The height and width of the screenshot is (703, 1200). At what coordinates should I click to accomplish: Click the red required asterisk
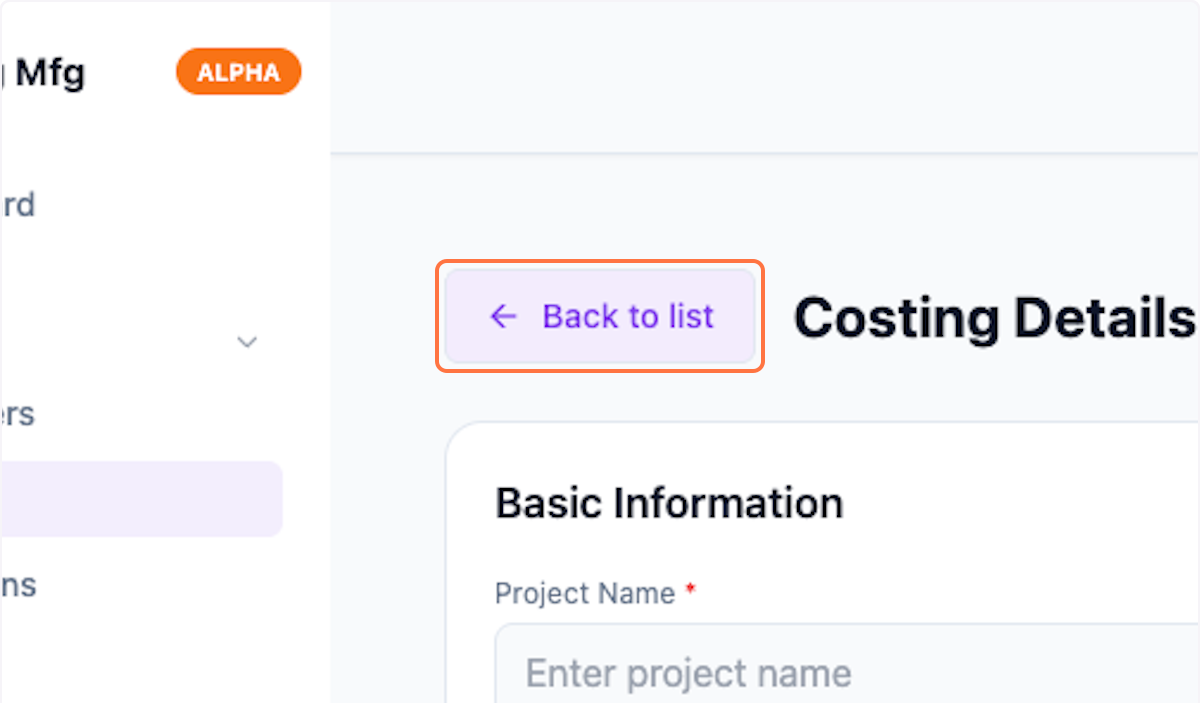[x=690, y=592]
